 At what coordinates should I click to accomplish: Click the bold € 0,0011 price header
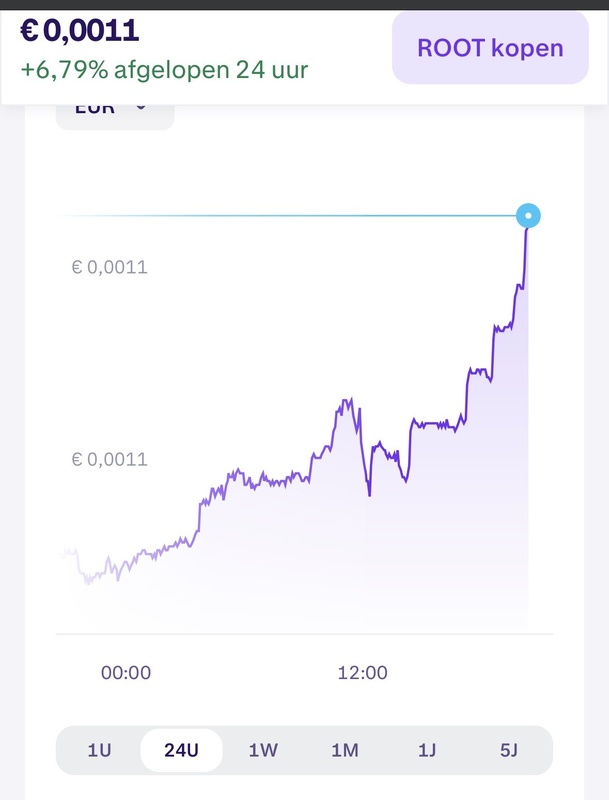[x=80, y=31]
